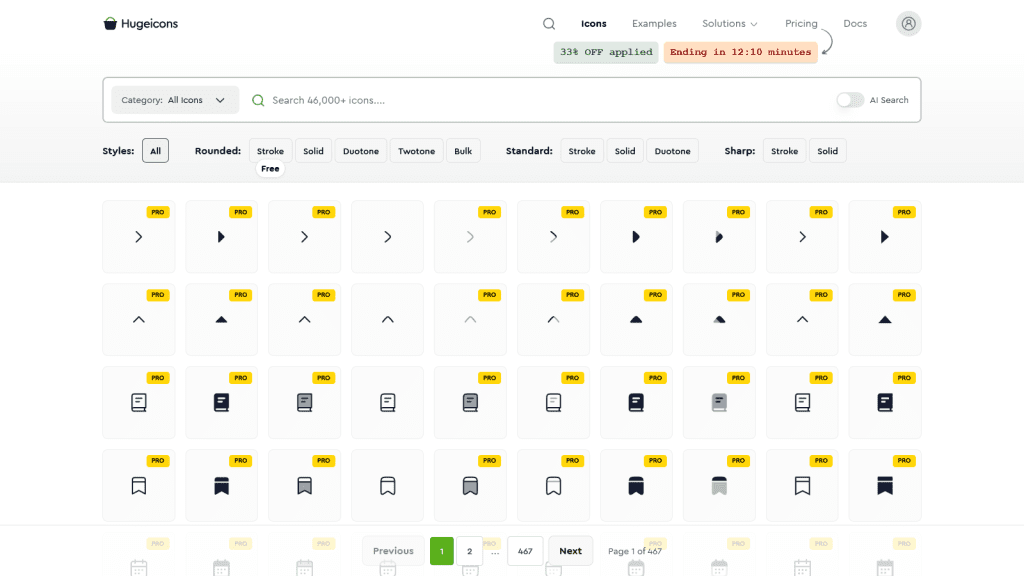Screen dimensions: 1024x576
Task: Click the arrow-up chevron icon
Action: click(x=138, y=320)
